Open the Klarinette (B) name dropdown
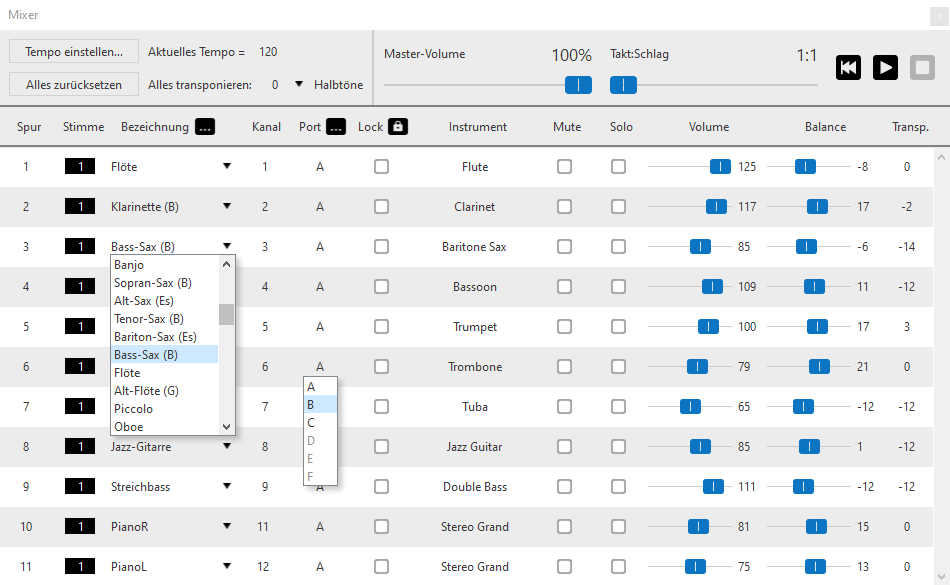 tap(227, 207)
